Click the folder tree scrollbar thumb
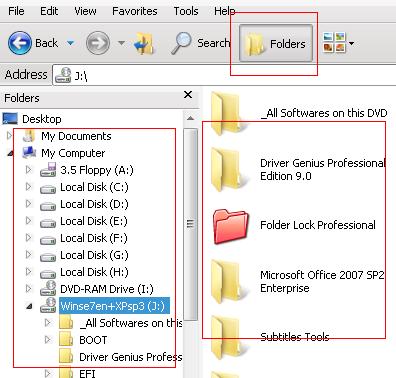The image size is (396, 378). (190, 224)
